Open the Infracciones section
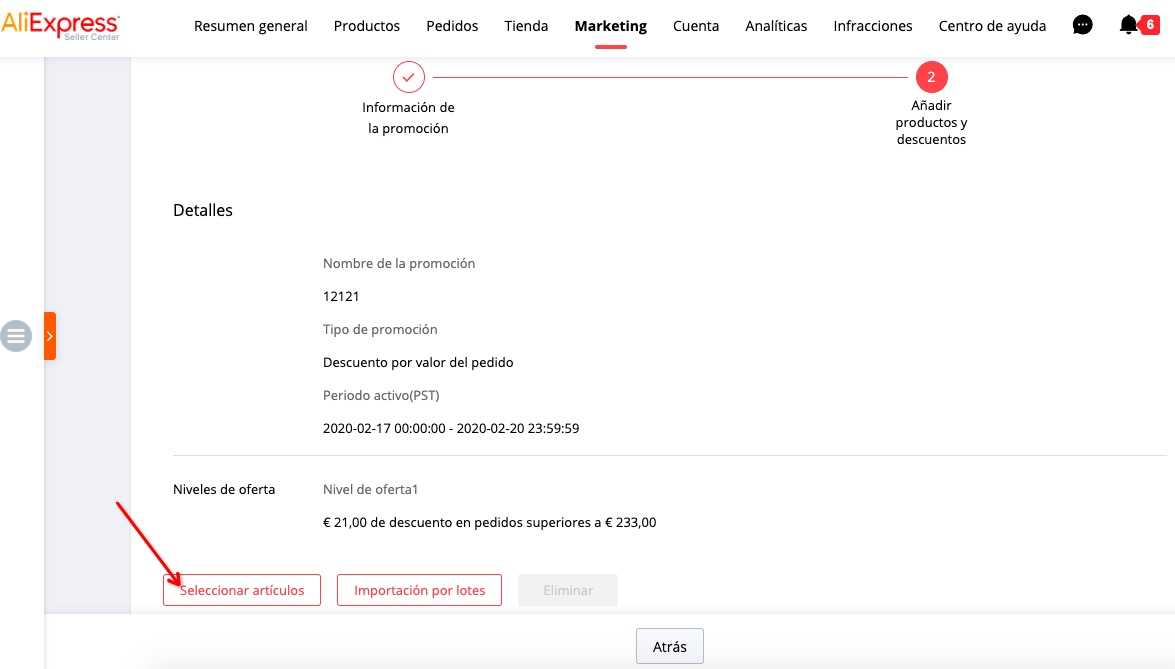Viewport: 1175px width, 669px height. pyautogui.click(x=873, y=26)
